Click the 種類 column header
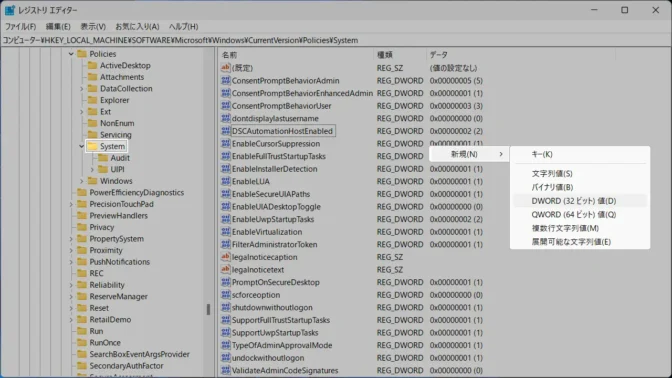 (400, 55)
